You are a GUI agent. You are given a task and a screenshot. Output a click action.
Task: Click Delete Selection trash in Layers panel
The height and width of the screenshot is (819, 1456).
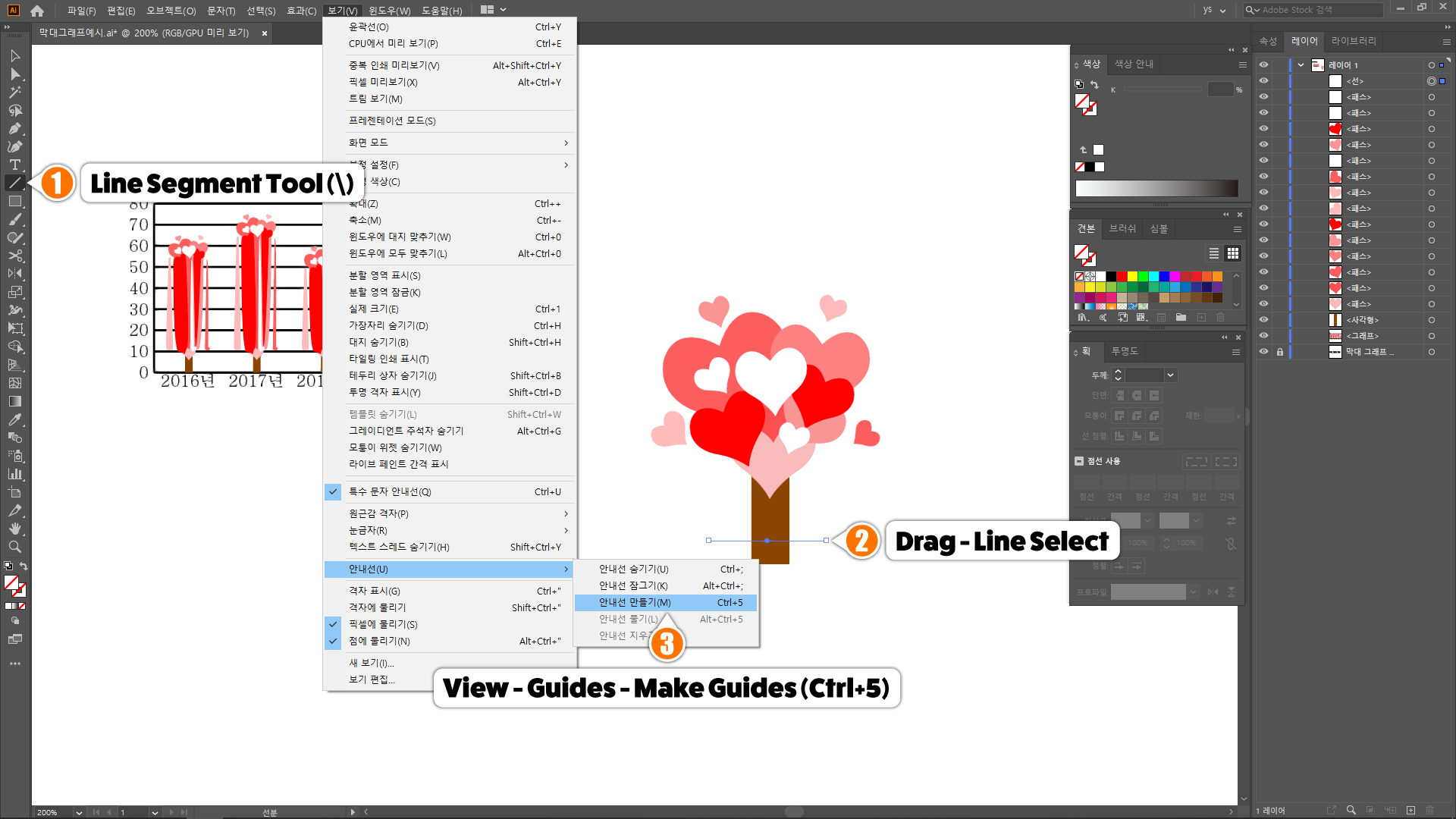pos(1430,811)
